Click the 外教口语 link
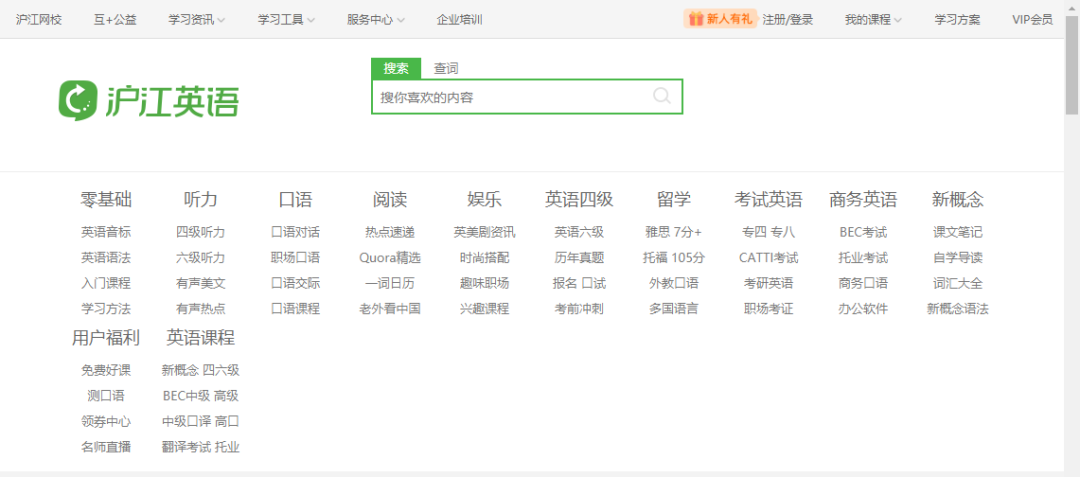The width and height of the screenshot is (1080, 477). (674, 283)
